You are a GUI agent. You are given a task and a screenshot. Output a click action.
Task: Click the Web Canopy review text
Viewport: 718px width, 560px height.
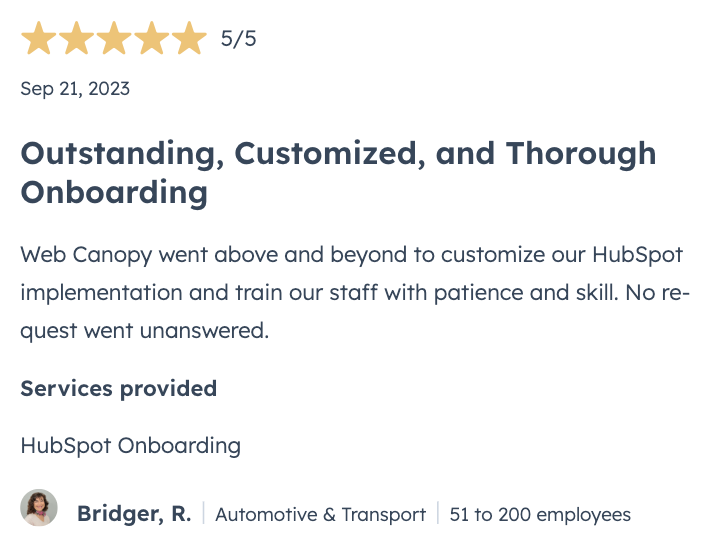click(355, 293)
